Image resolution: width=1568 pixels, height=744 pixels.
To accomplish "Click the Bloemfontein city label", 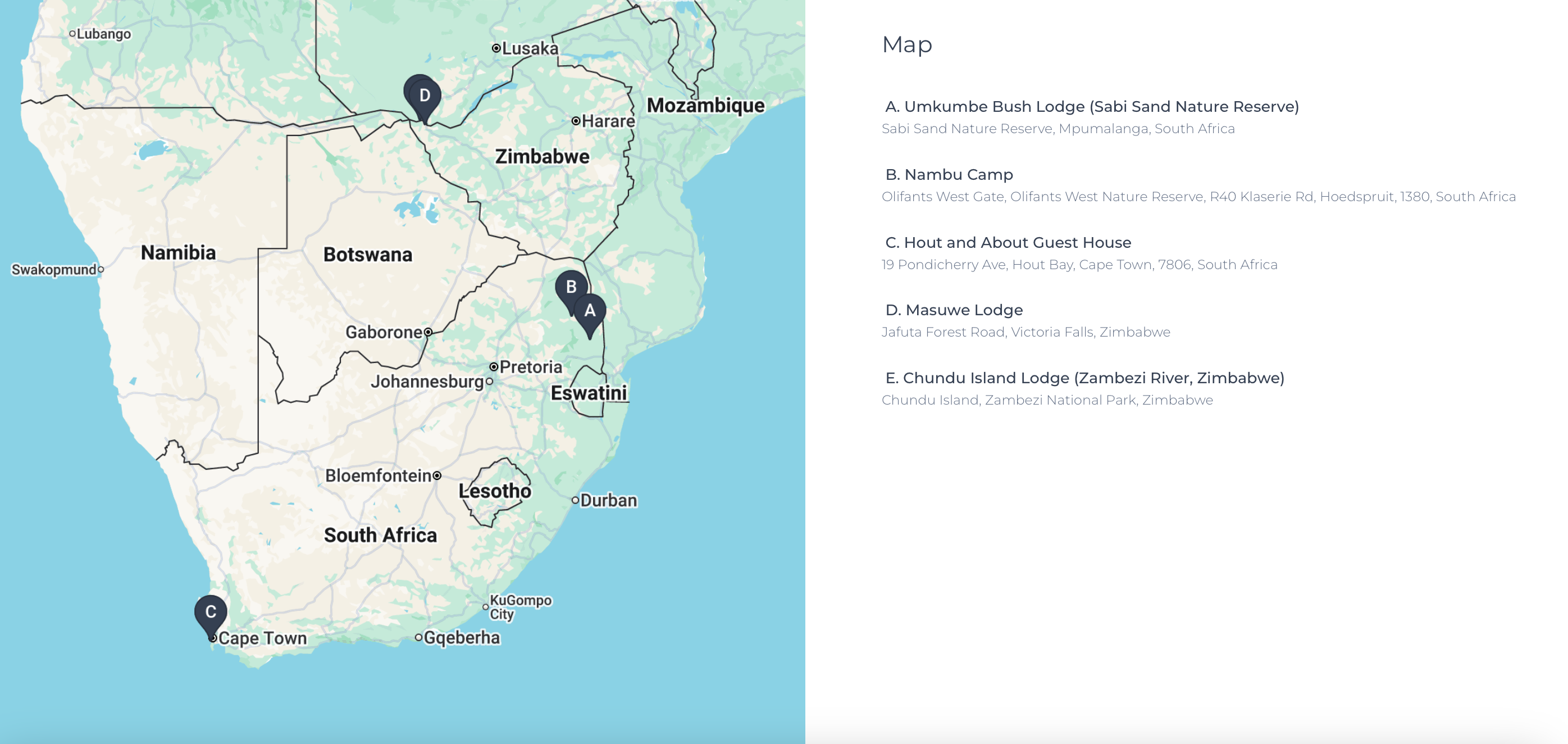I will (379, 475).
